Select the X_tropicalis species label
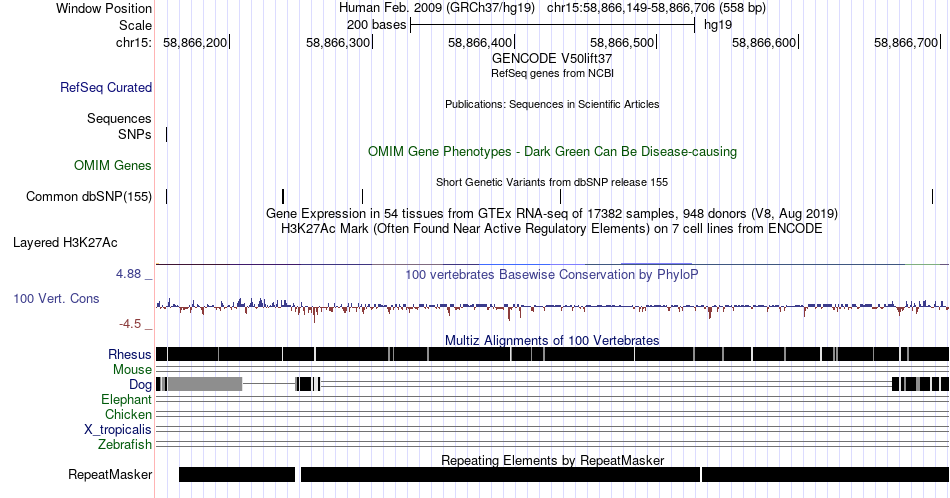The image size is (950, 498). click(118, 430)
